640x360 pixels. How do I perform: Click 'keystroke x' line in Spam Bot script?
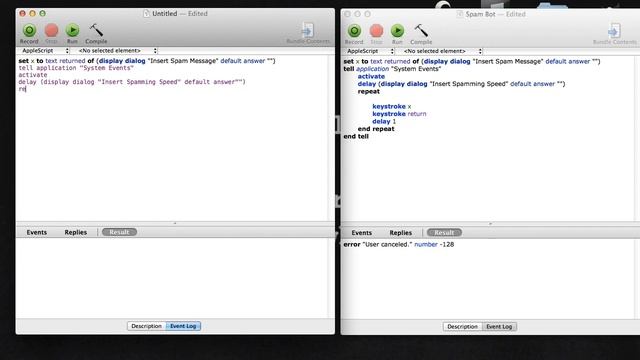click(392, 107)
